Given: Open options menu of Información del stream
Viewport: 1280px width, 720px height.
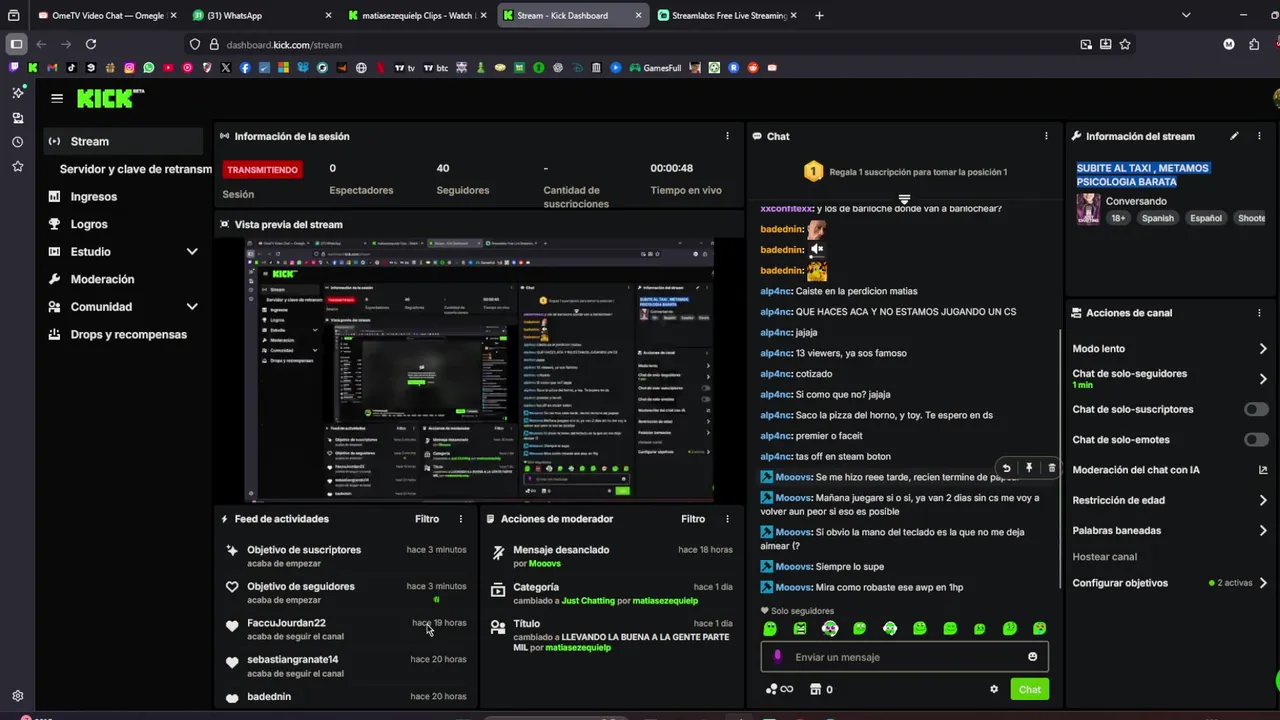Looking at the screenshot, I should [1259, 136].
